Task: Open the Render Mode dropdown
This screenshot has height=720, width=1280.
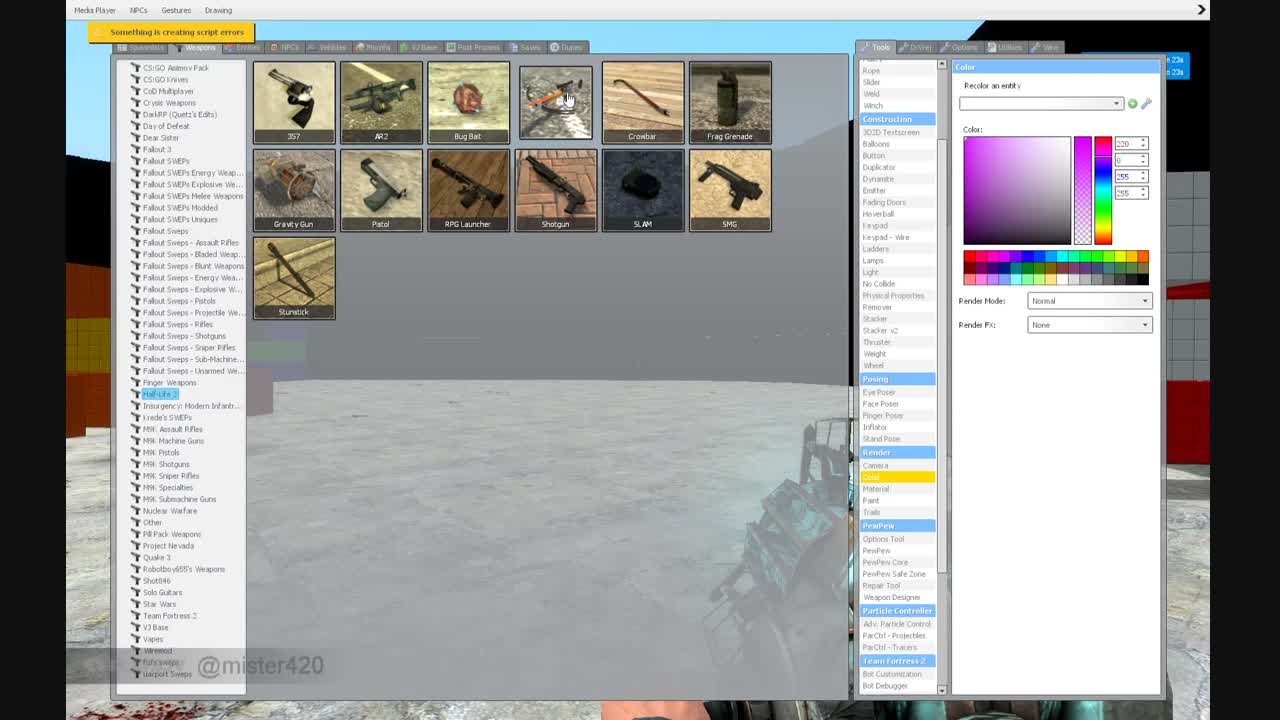Action: pyautogui.click(x=1089, y=301)
